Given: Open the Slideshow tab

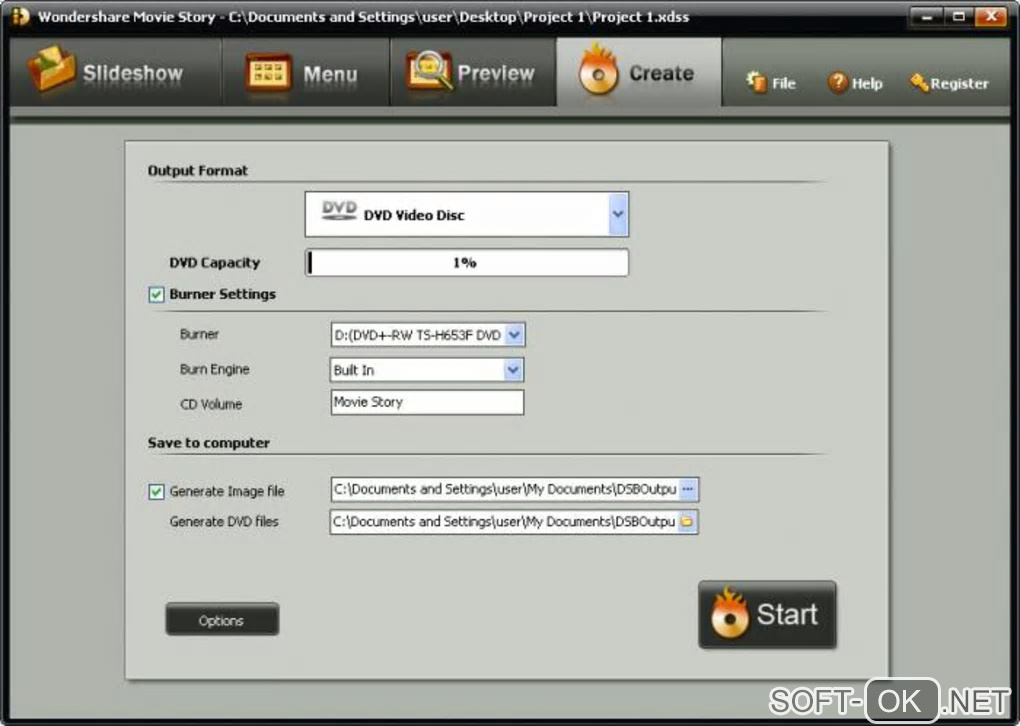Looking at the screenshot, I should click(116, 72).
